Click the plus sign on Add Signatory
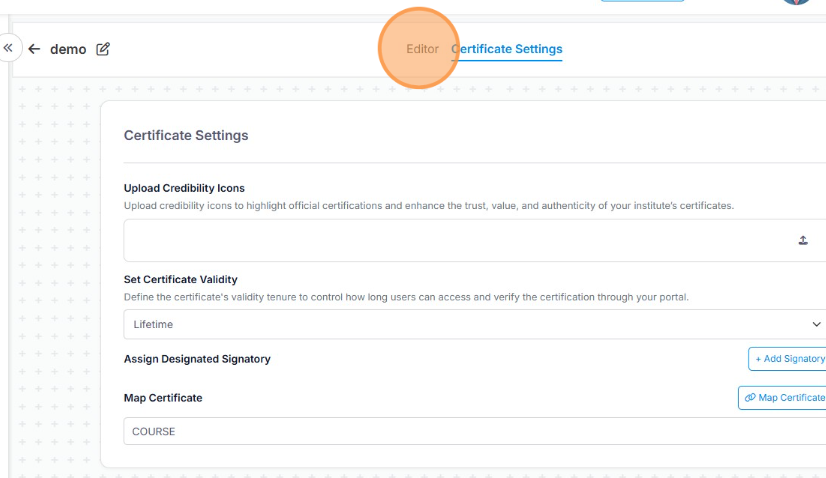This screenshot has width=826, height=478. pos(758,359)
